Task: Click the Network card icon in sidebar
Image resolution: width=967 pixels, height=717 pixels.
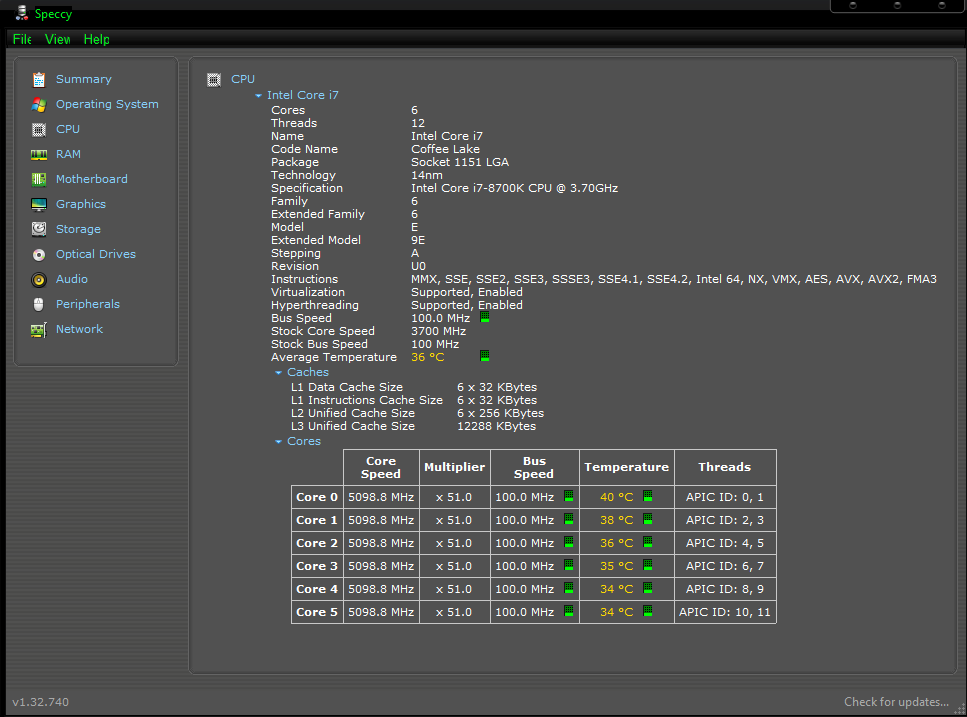Action: click(x=39, y=330)
